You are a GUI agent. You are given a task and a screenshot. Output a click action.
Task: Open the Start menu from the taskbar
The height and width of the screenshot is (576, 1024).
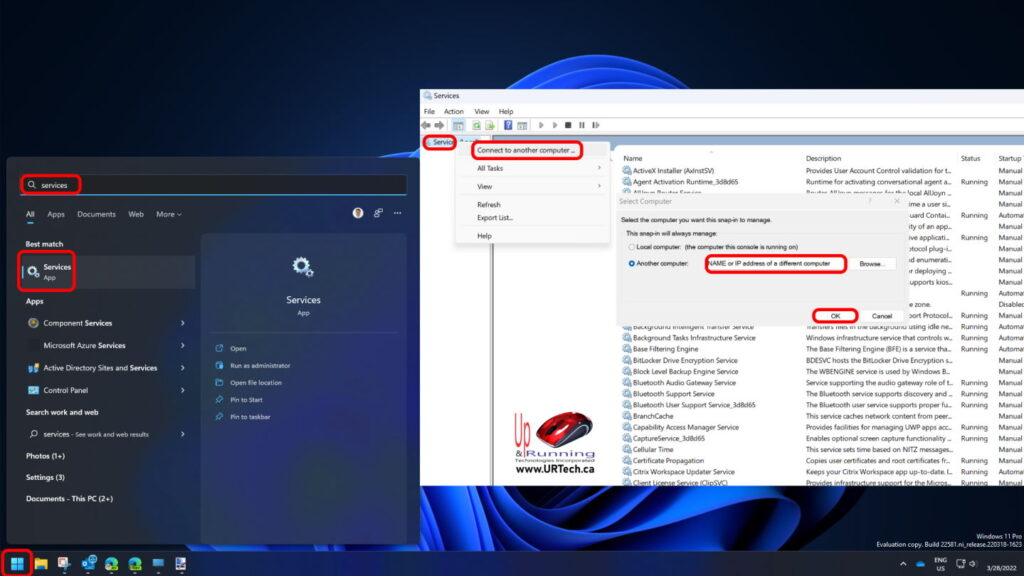pyautogui.click(x=18, y=563)
